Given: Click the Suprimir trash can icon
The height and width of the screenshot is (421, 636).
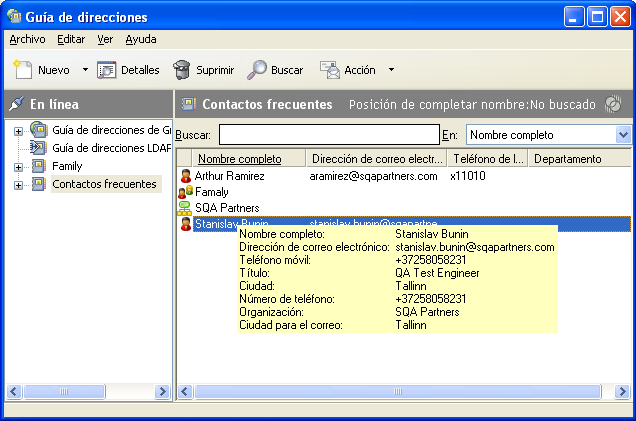Looking at the screenshot, I should click(x=182, y=70).
